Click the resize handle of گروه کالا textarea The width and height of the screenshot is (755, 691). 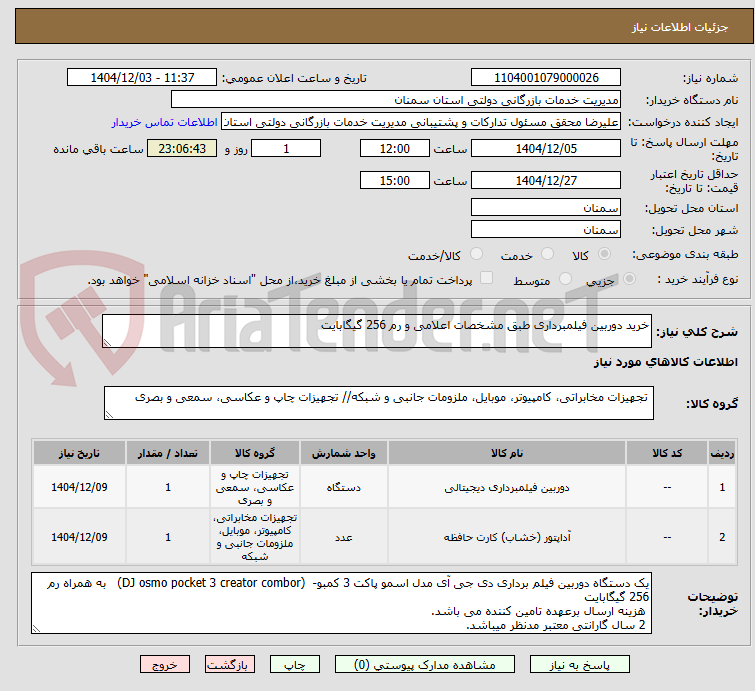109,415
